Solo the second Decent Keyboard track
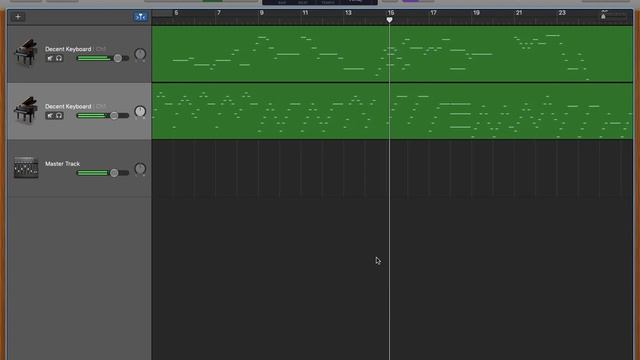Viewport: 640px width, 360px height. click(x=59, y=116)
